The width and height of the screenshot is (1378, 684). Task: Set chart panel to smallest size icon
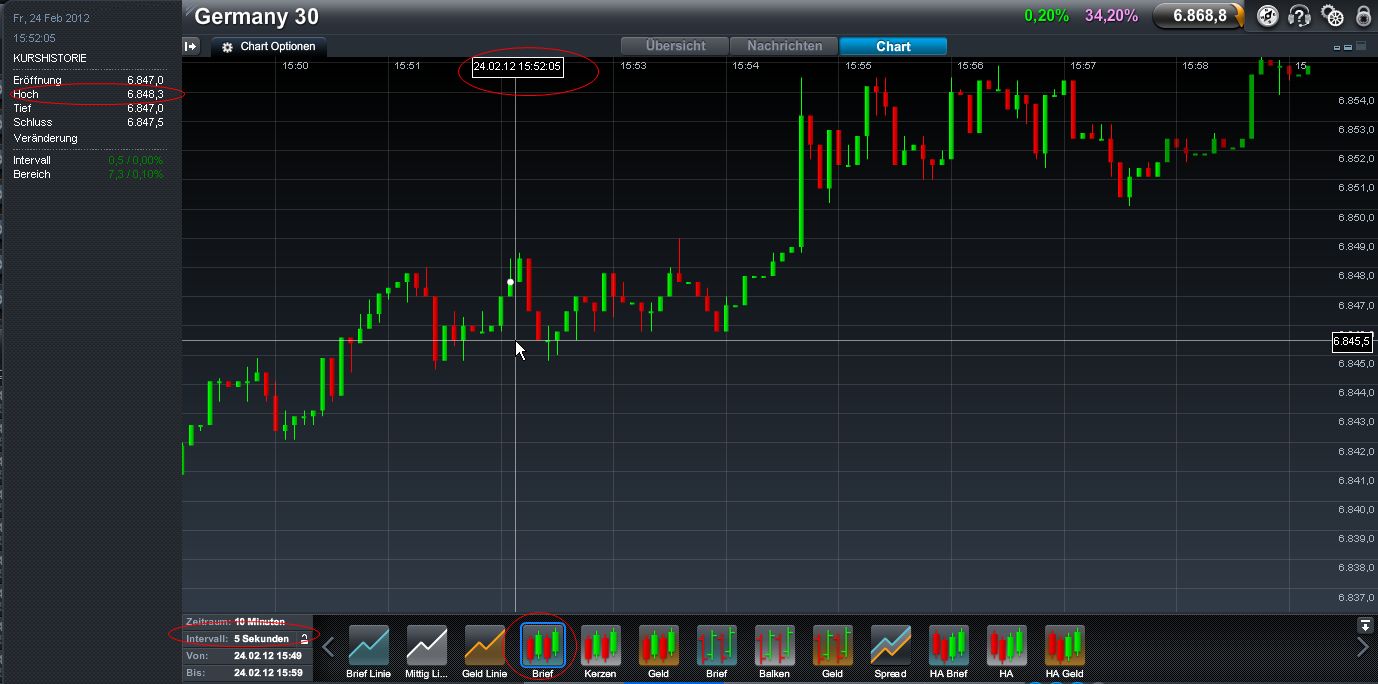pyautogui.click(x=1338, y=47)
